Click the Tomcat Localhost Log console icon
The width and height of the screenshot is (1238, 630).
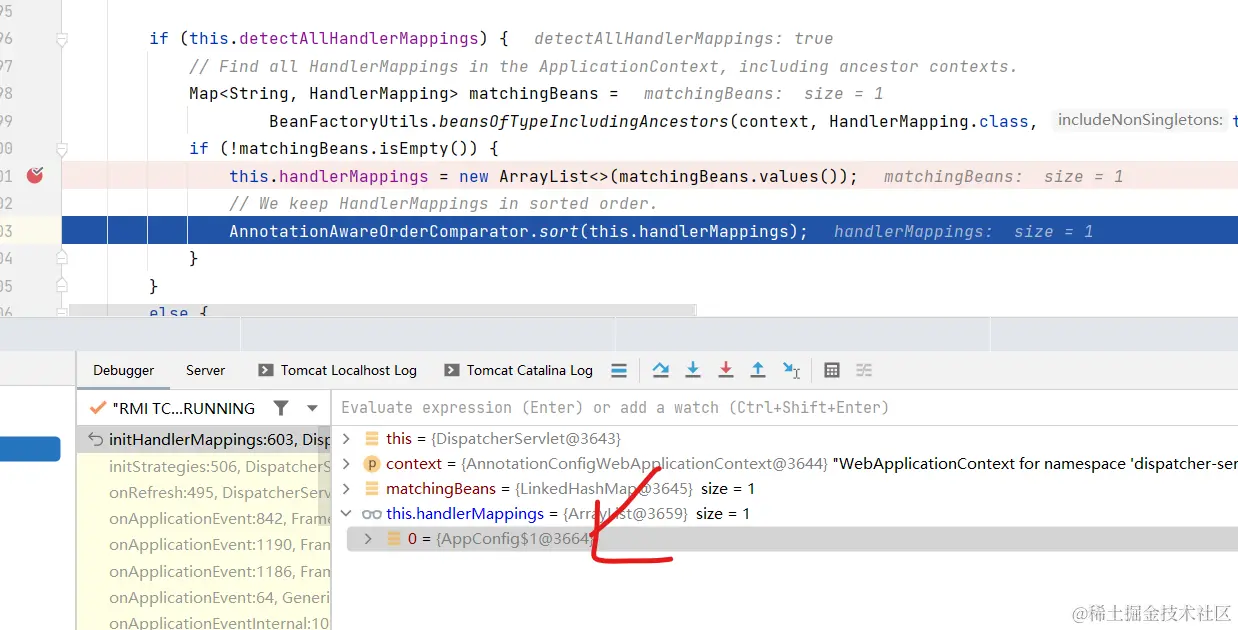(266, 370)
